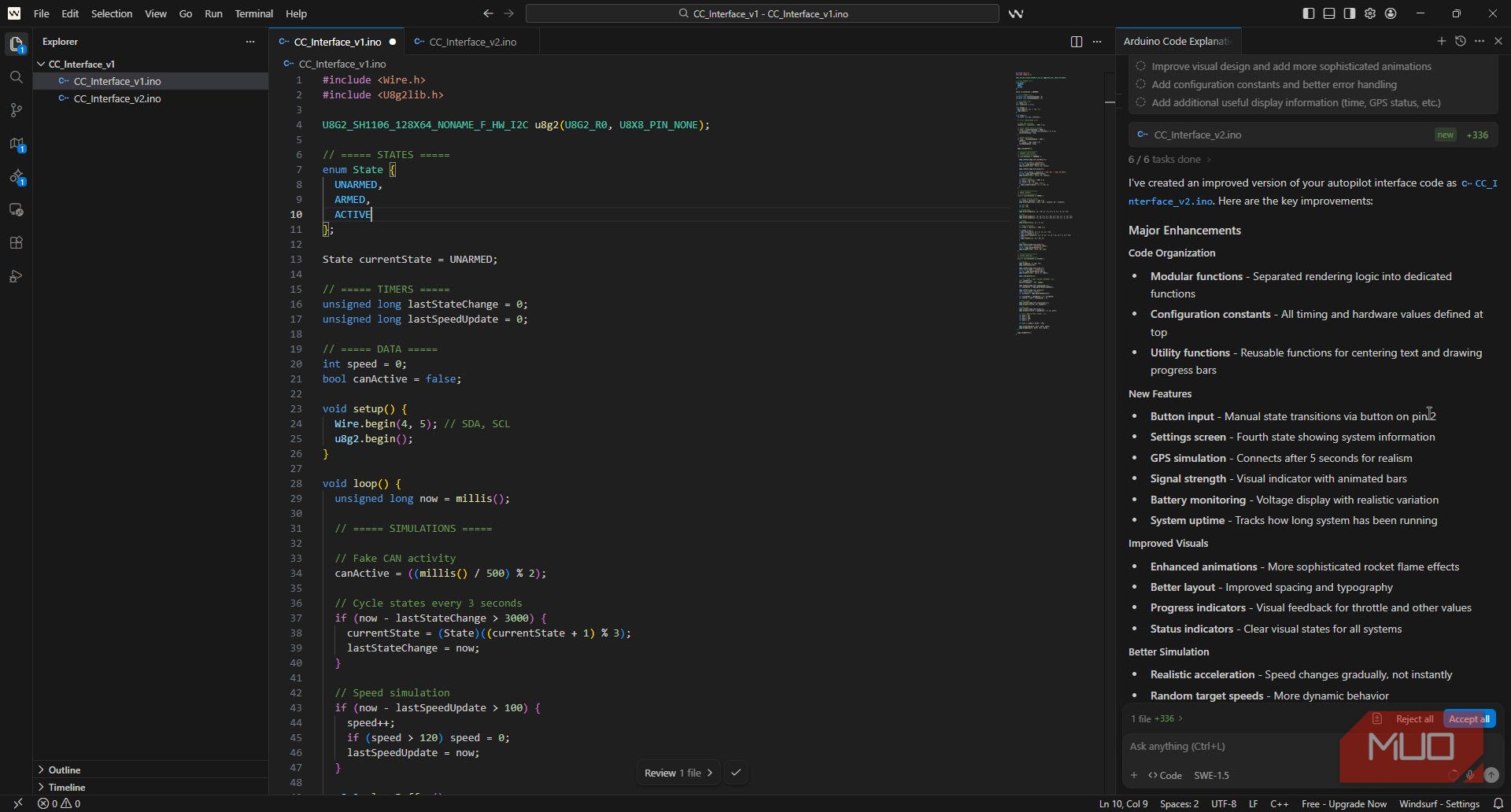
Task: Open the Code mode selector in chat
Action: (1165, 775)
